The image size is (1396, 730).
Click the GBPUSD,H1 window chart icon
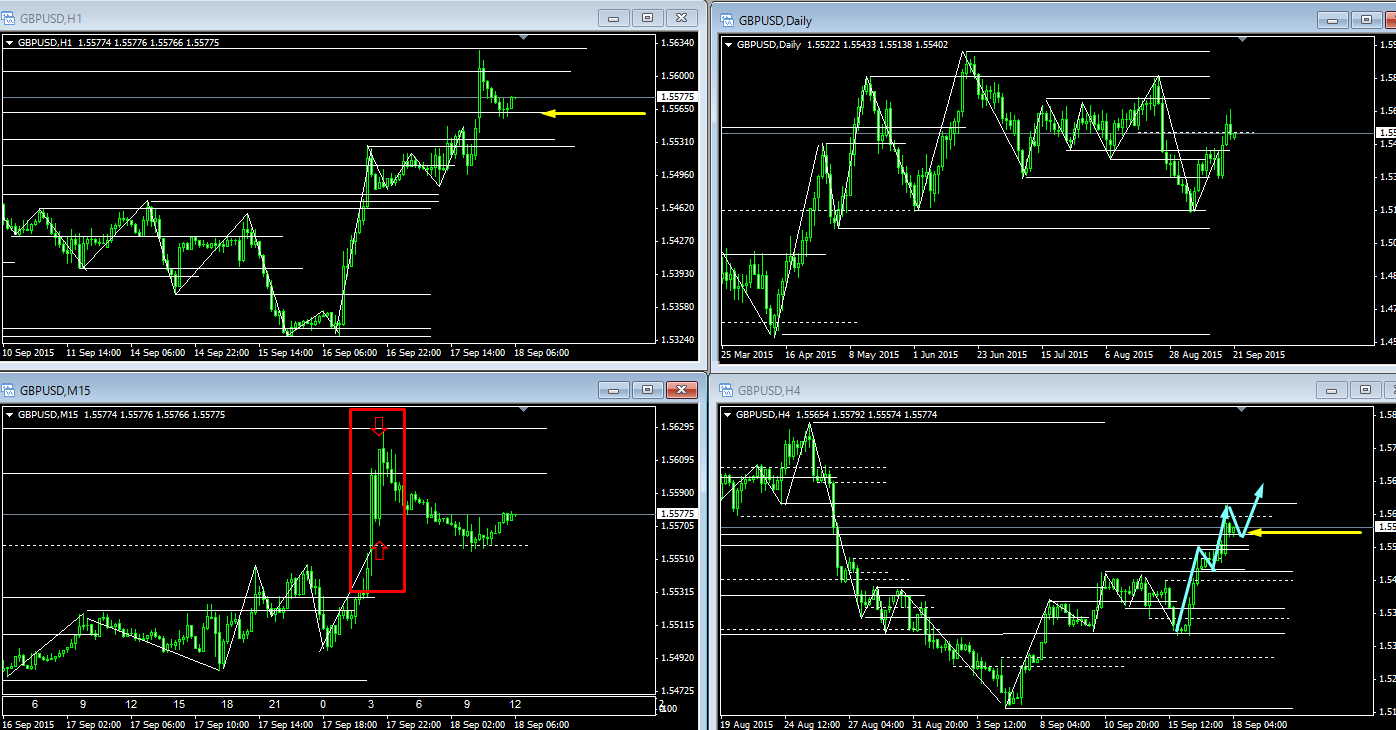pos(10,18)
